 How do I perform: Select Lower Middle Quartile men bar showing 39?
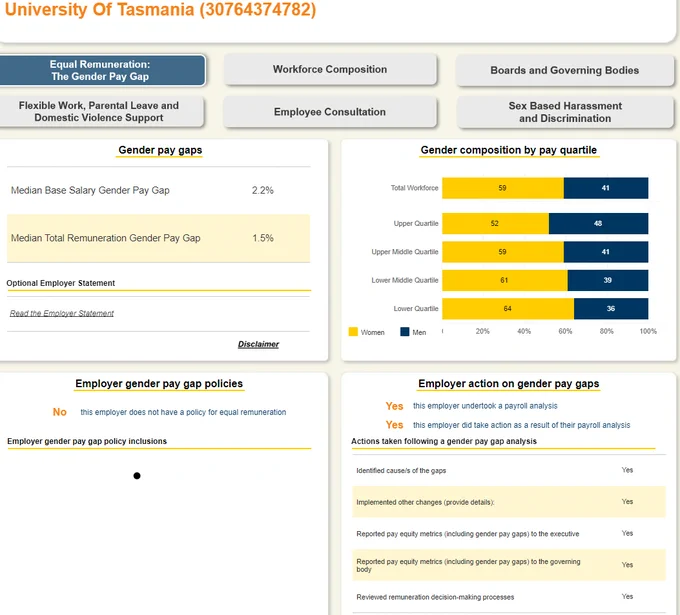(608, 280)
